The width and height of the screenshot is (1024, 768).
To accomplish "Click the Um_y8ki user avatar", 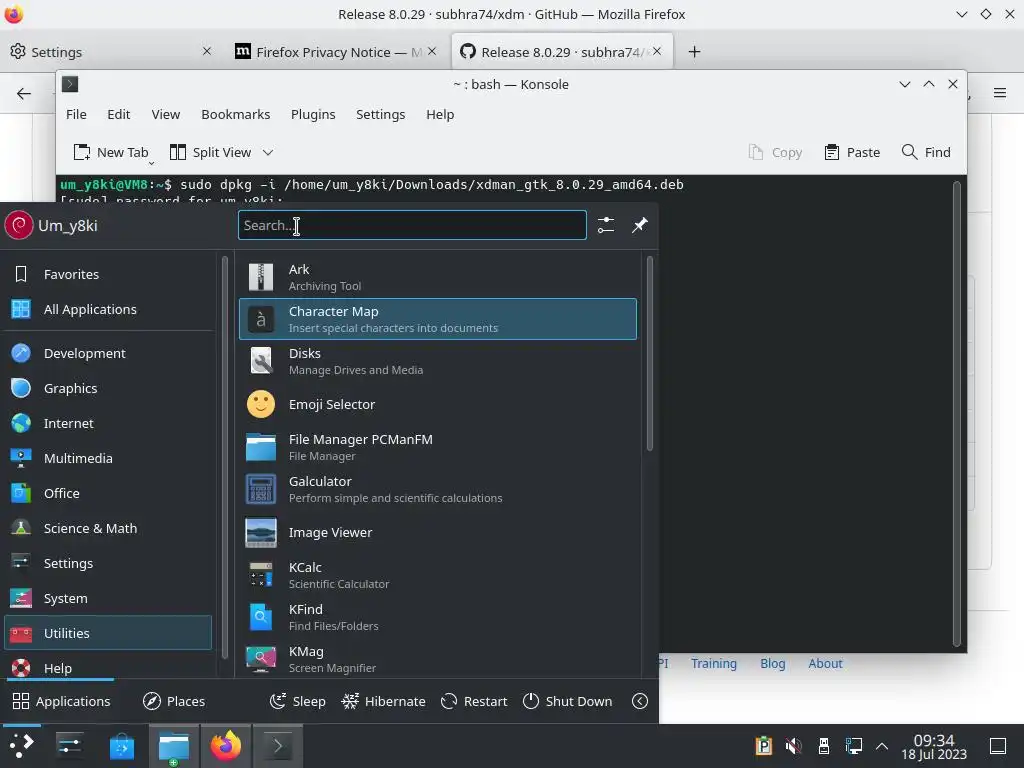I will pyautogui.click(x=19, y=225).
